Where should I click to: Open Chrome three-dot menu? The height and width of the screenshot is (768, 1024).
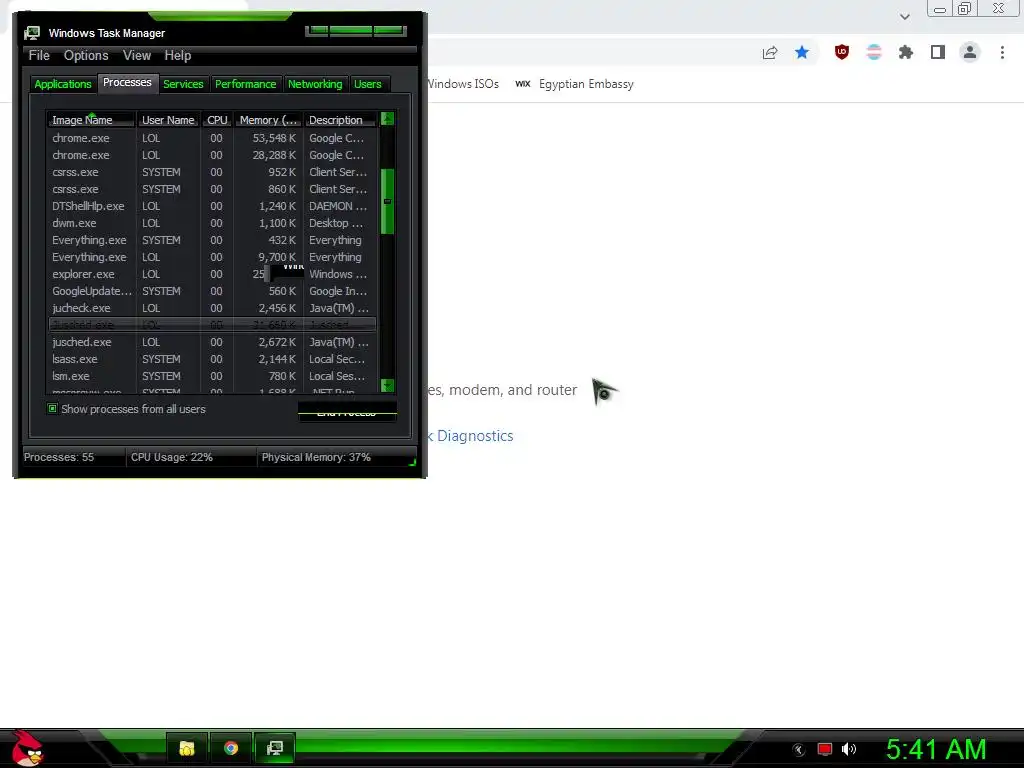(1002, 52)
